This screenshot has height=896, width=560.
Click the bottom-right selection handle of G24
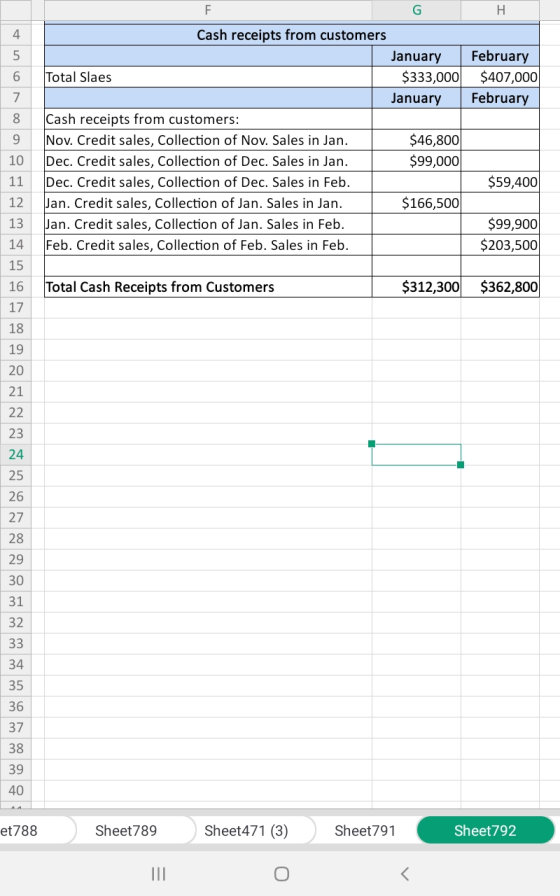click(x=461, y=465)
